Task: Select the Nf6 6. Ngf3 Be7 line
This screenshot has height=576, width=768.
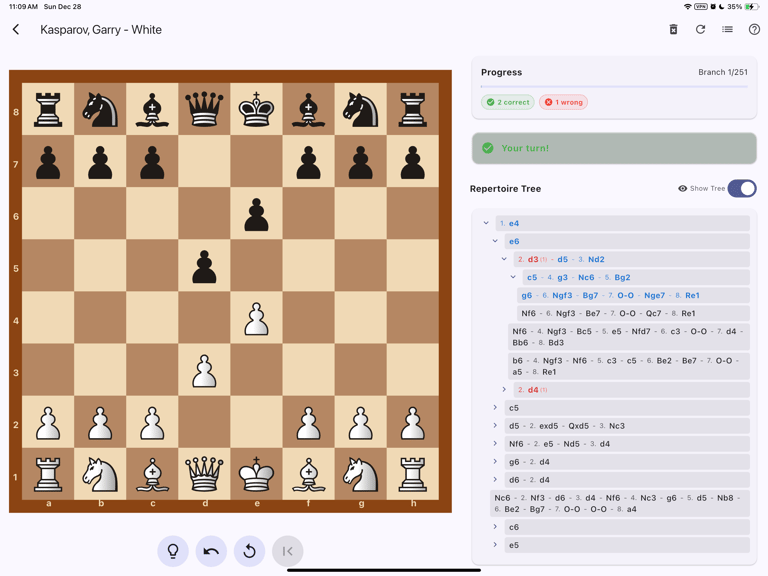Action: pos(633,313)
